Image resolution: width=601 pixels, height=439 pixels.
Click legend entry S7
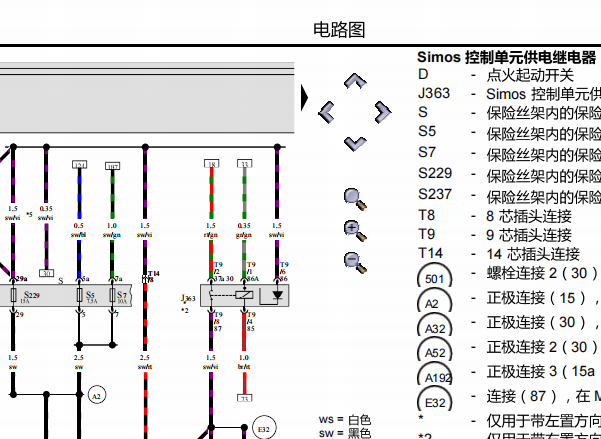[509, 153]
